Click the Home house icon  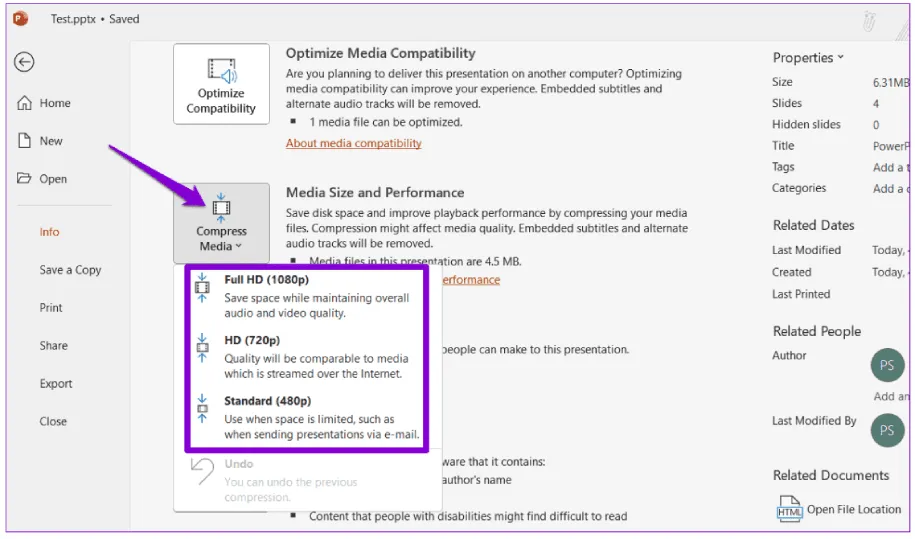(25, 103)
